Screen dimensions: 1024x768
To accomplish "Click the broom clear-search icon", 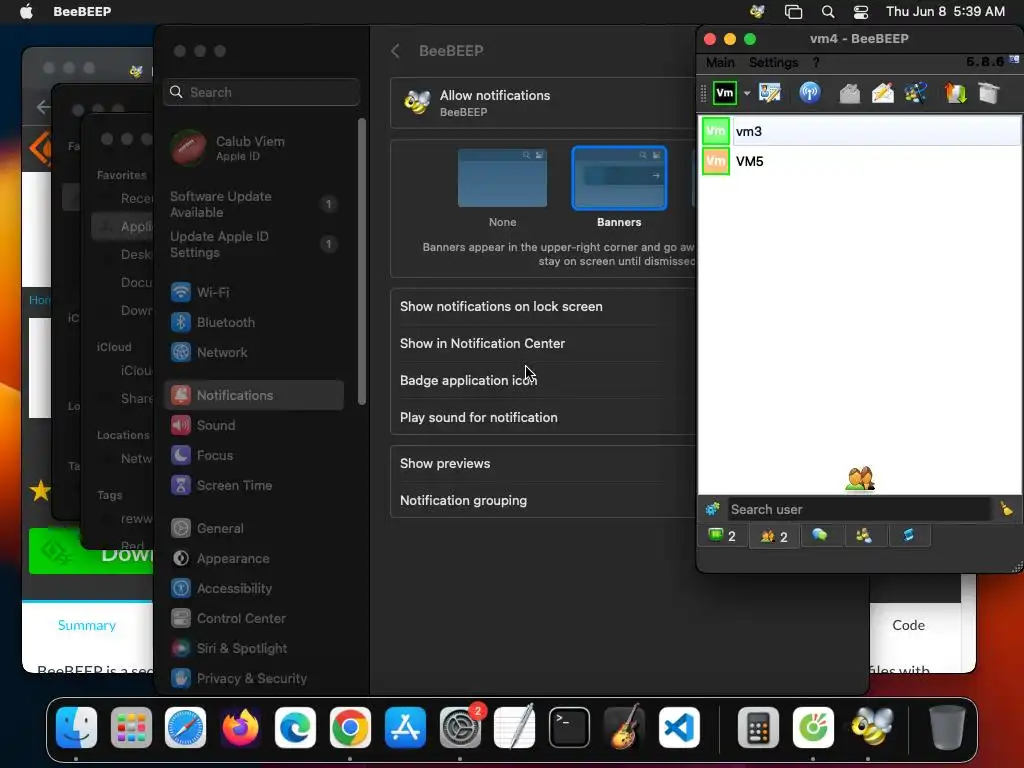I will coord(1006,509).
